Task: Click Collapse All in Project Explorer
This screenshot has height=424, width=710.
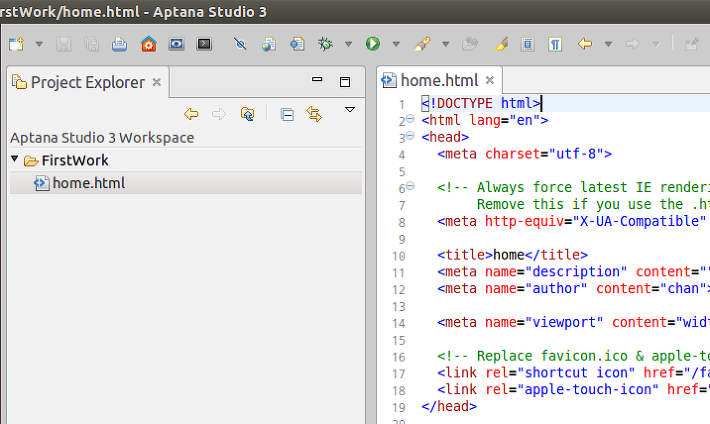Action: (287, 114)
